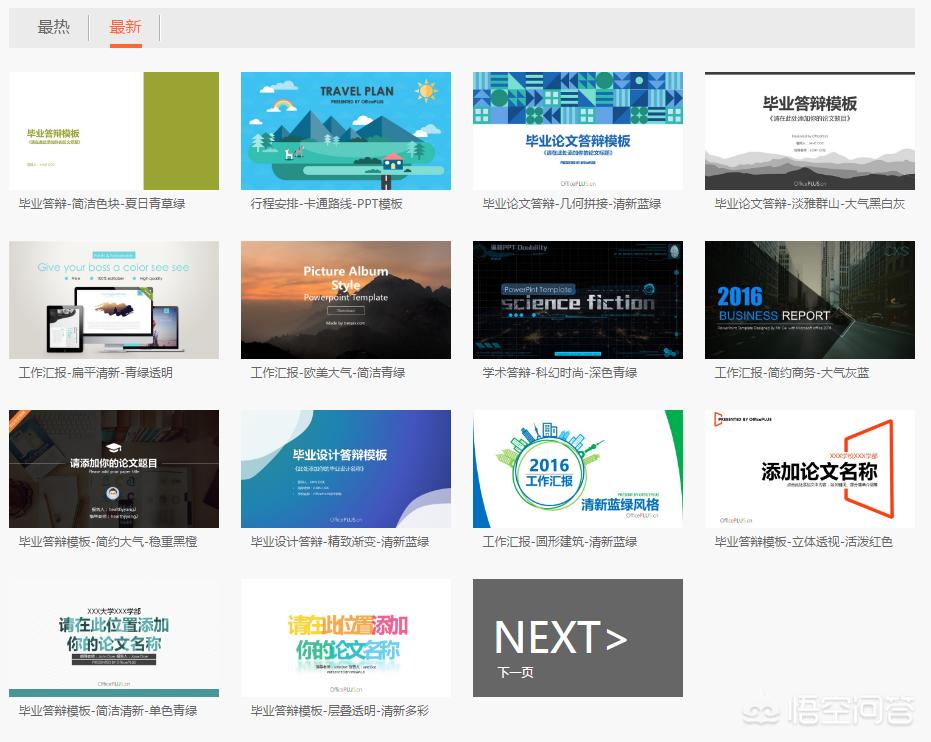Open link 工作汇报-圆形建筑-清新蓝绿

[560, 542]
